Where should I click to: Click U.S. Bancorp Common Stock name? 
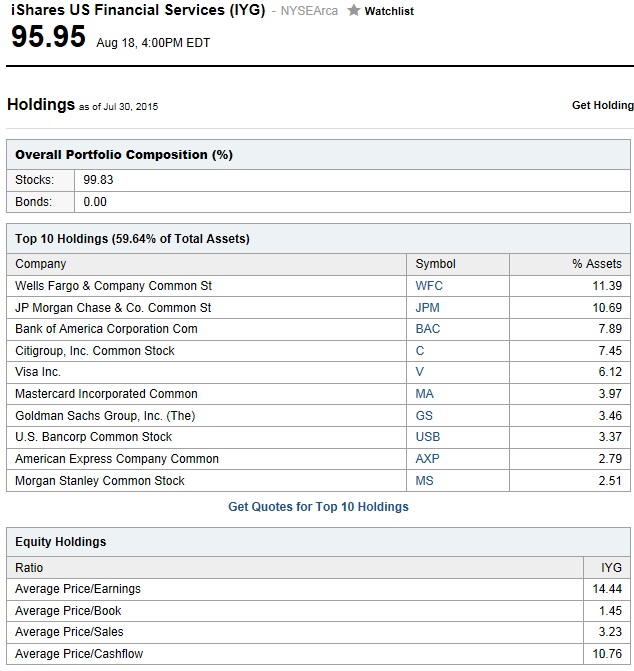tap(93, 437)
